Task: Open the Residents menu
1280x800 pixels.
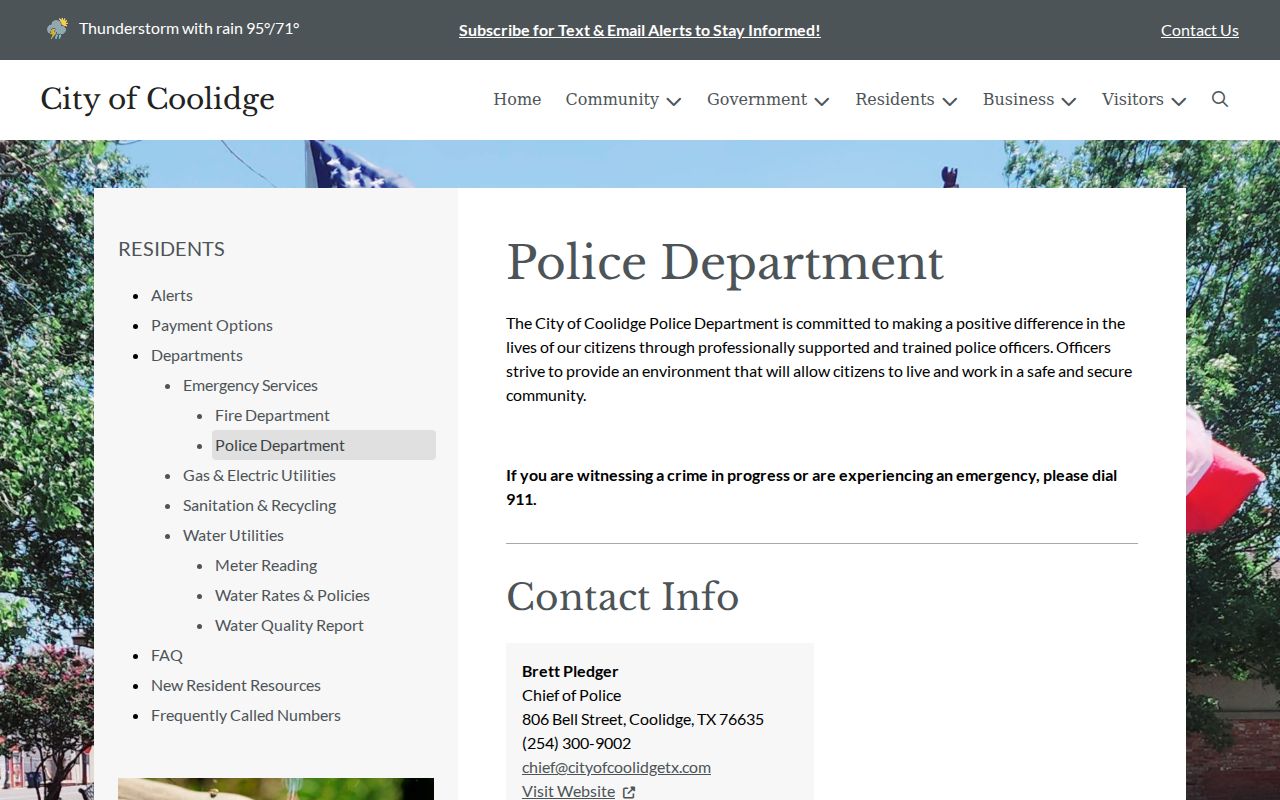Action: click(895, 99)
